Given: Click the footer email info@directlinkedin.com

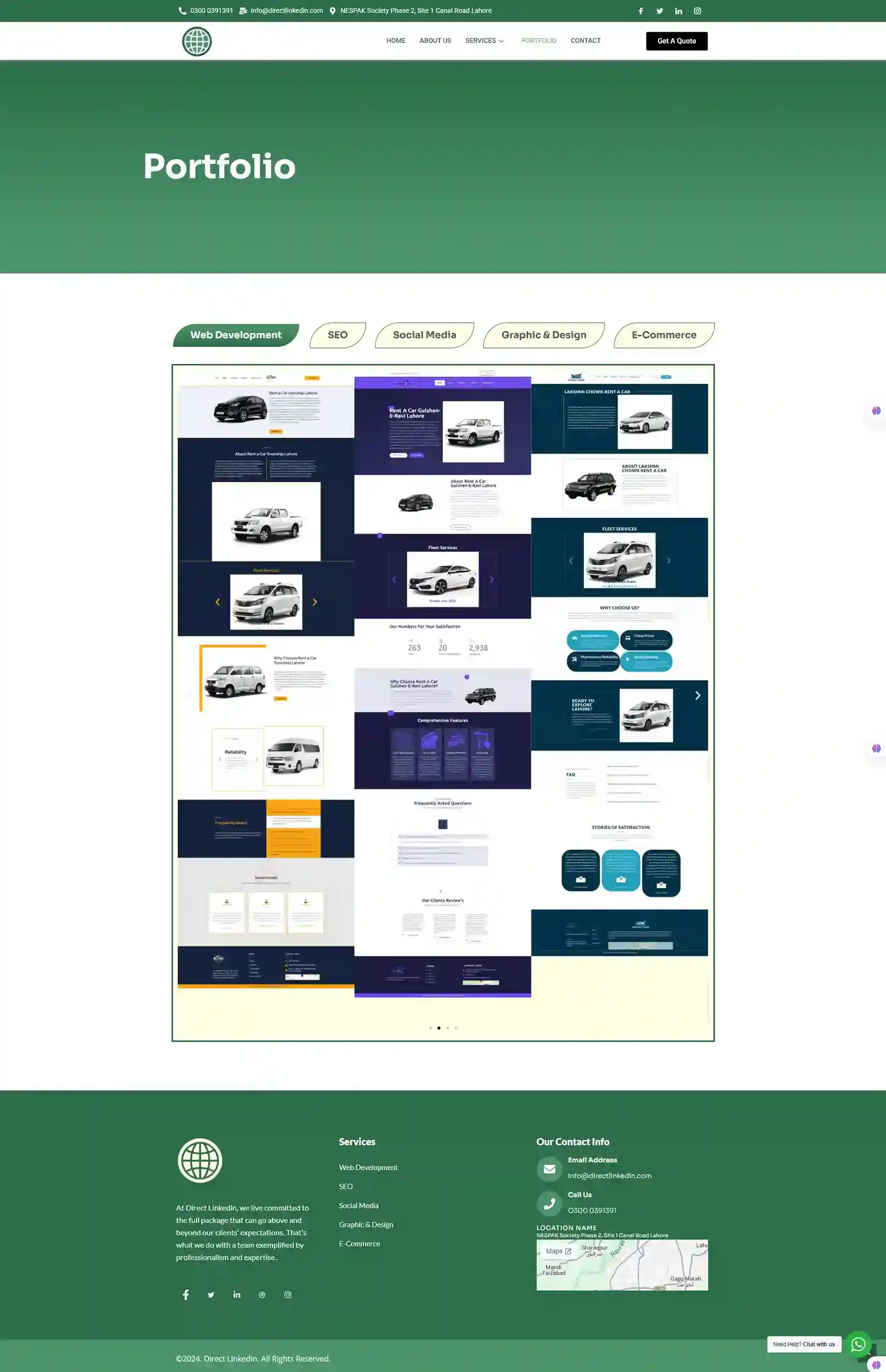Looking at the screenshot, I should (x=609, y=1175).
